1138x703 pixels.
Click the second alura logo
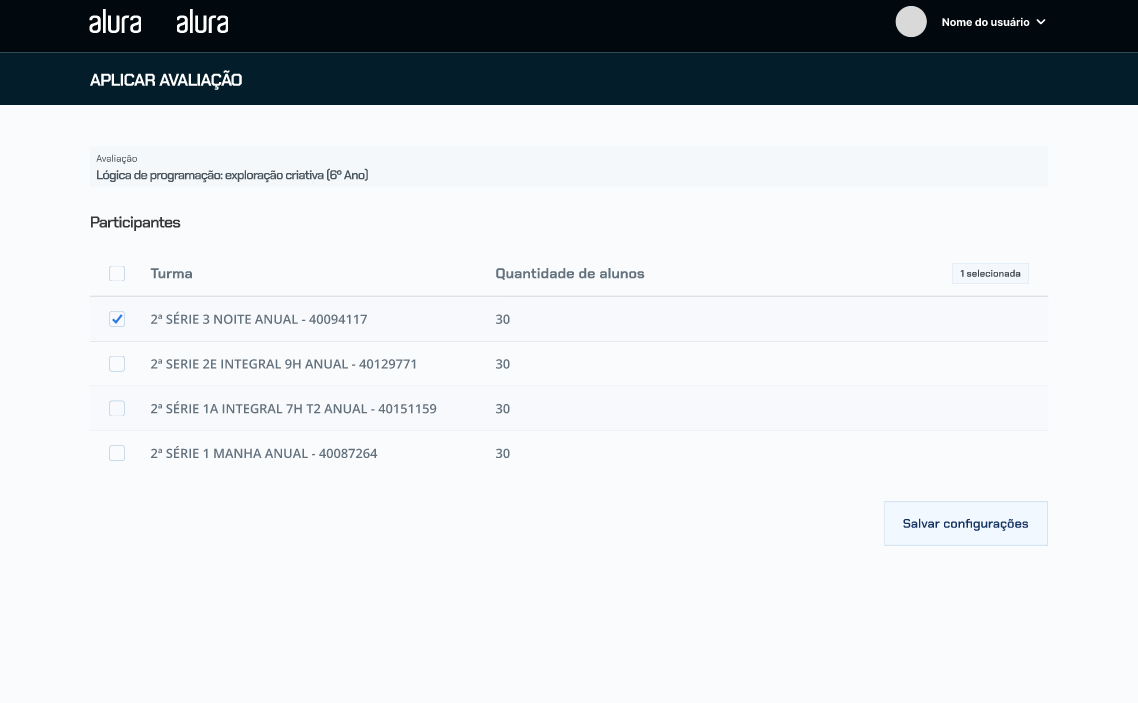[x=202, y=22]
